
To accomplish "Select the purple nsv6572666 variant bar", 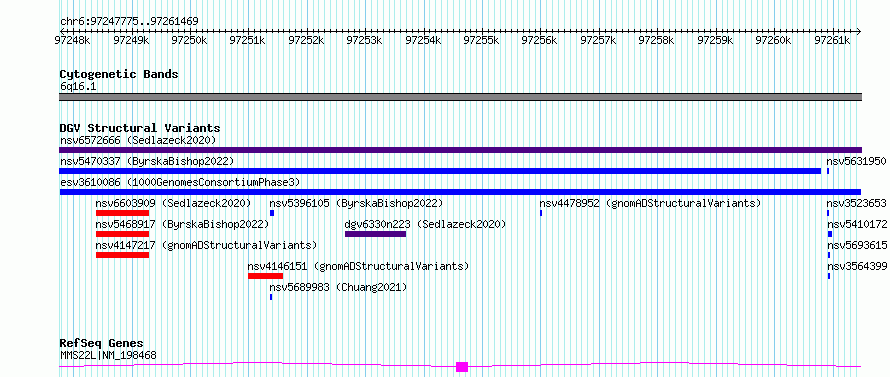I will pos(460,150).
